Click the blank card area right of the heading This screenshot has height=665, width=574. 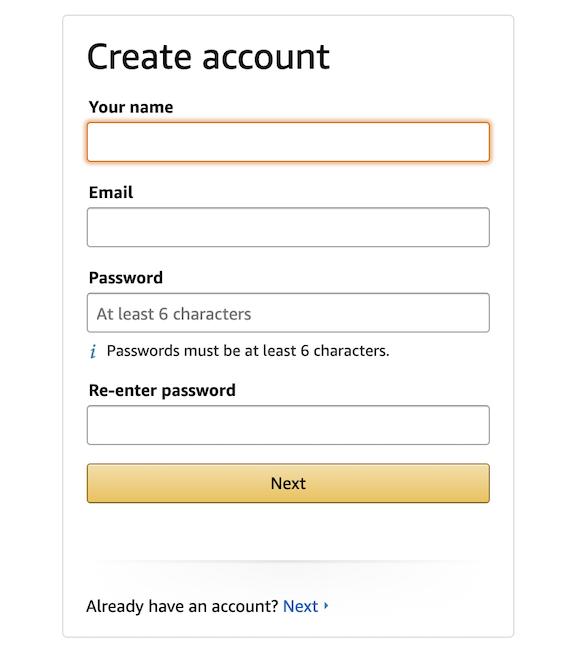(420, 57)
